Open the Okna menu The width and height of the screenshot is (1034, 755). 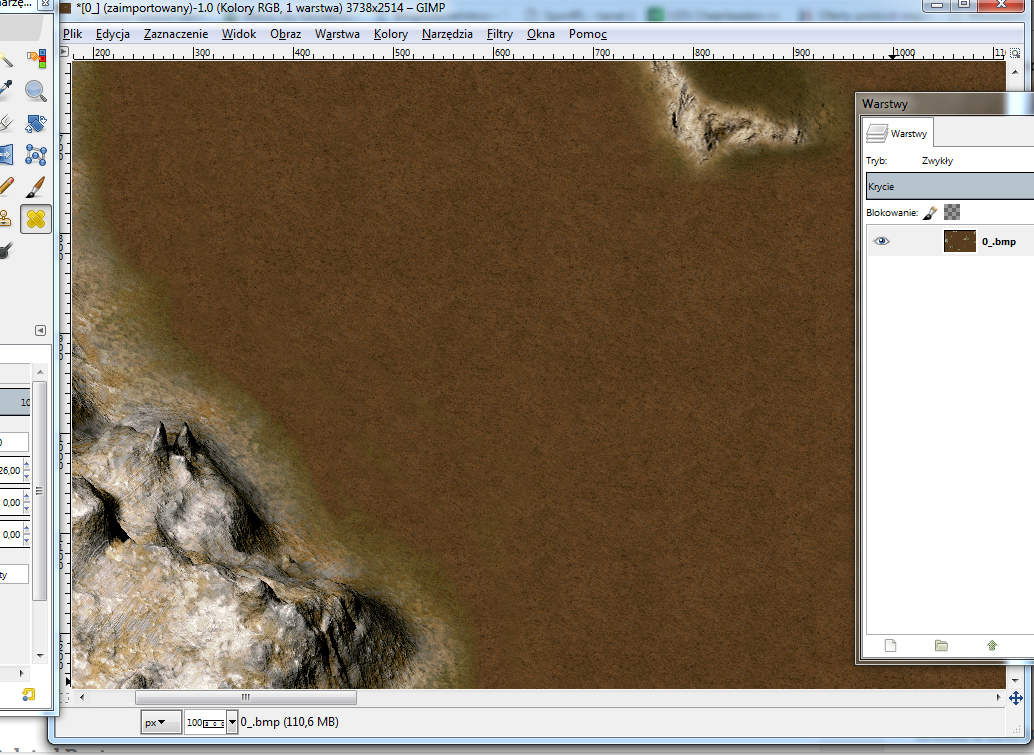point(541,34)
